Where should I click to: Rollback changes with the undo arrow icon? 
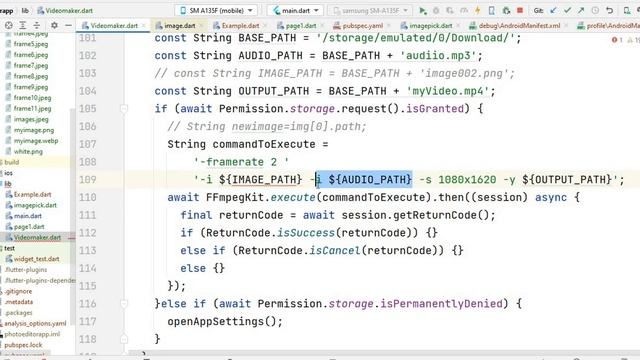pos(609,11)
